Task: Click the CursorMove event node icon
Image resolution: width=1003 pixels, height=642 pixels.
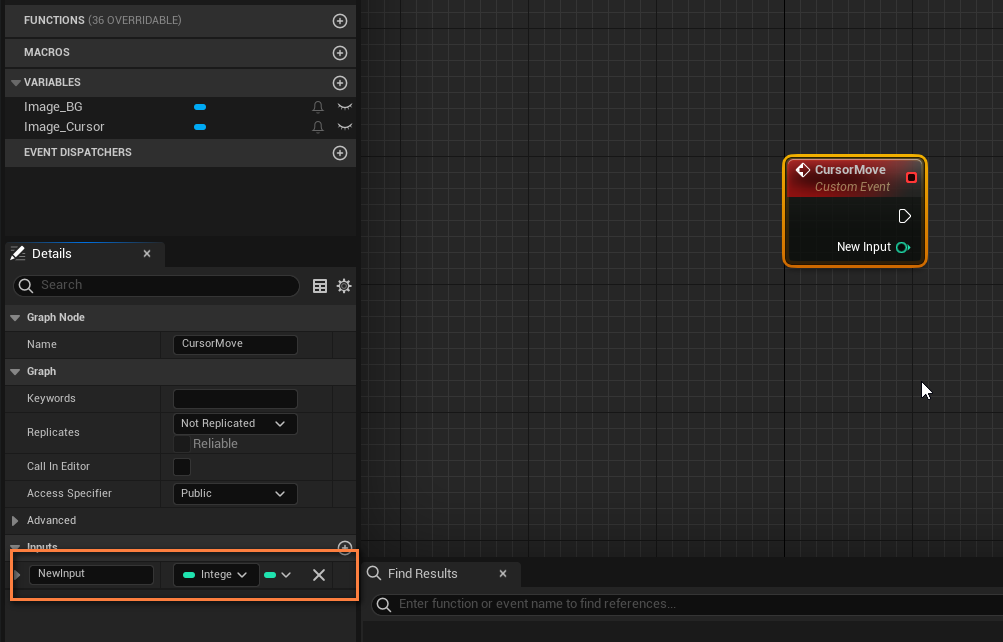Action: [802, 170]
